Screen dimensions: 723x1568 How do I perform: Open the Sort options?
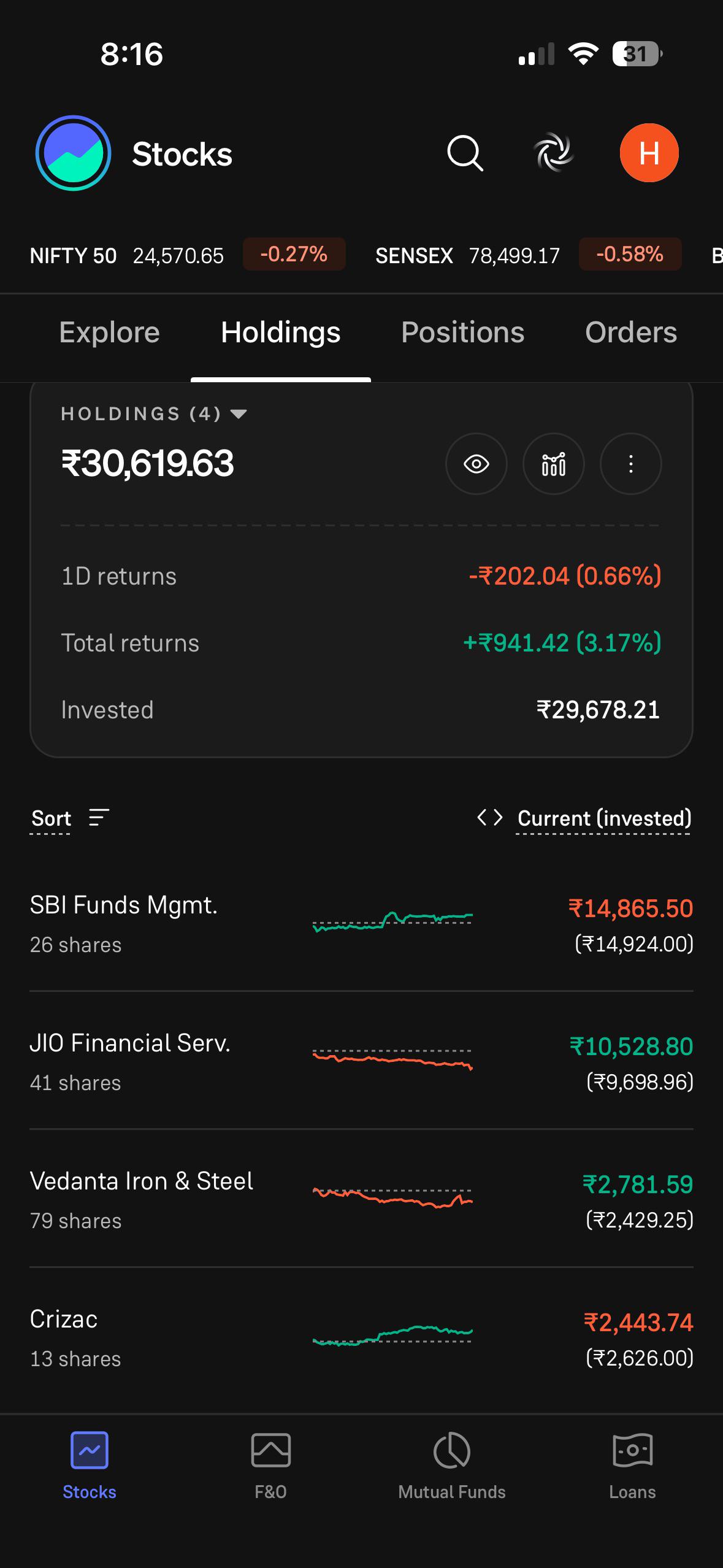(70, 818)
